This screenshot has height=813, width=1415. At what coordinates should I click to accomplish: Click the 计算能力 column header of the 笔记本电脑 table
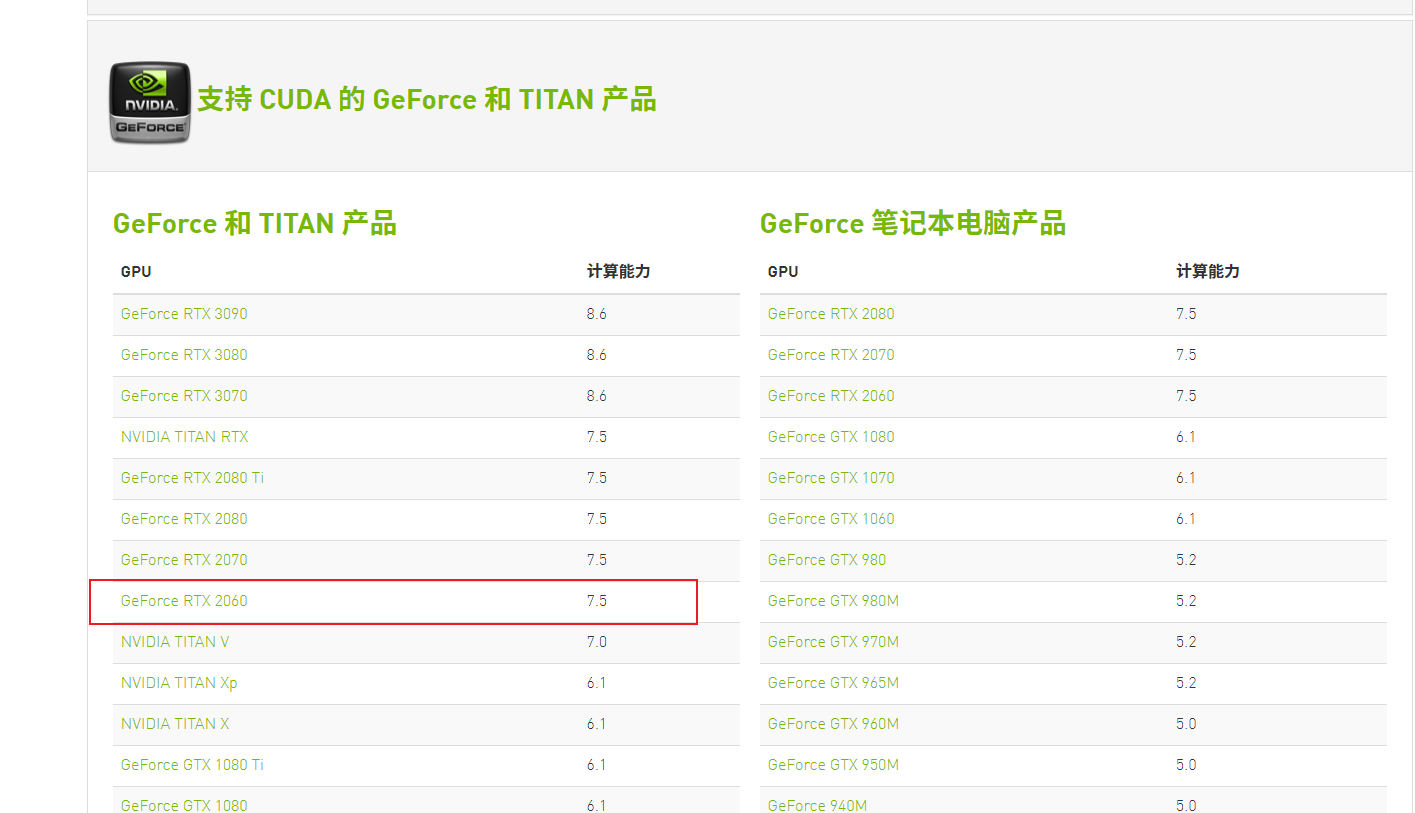[1208, 272]
